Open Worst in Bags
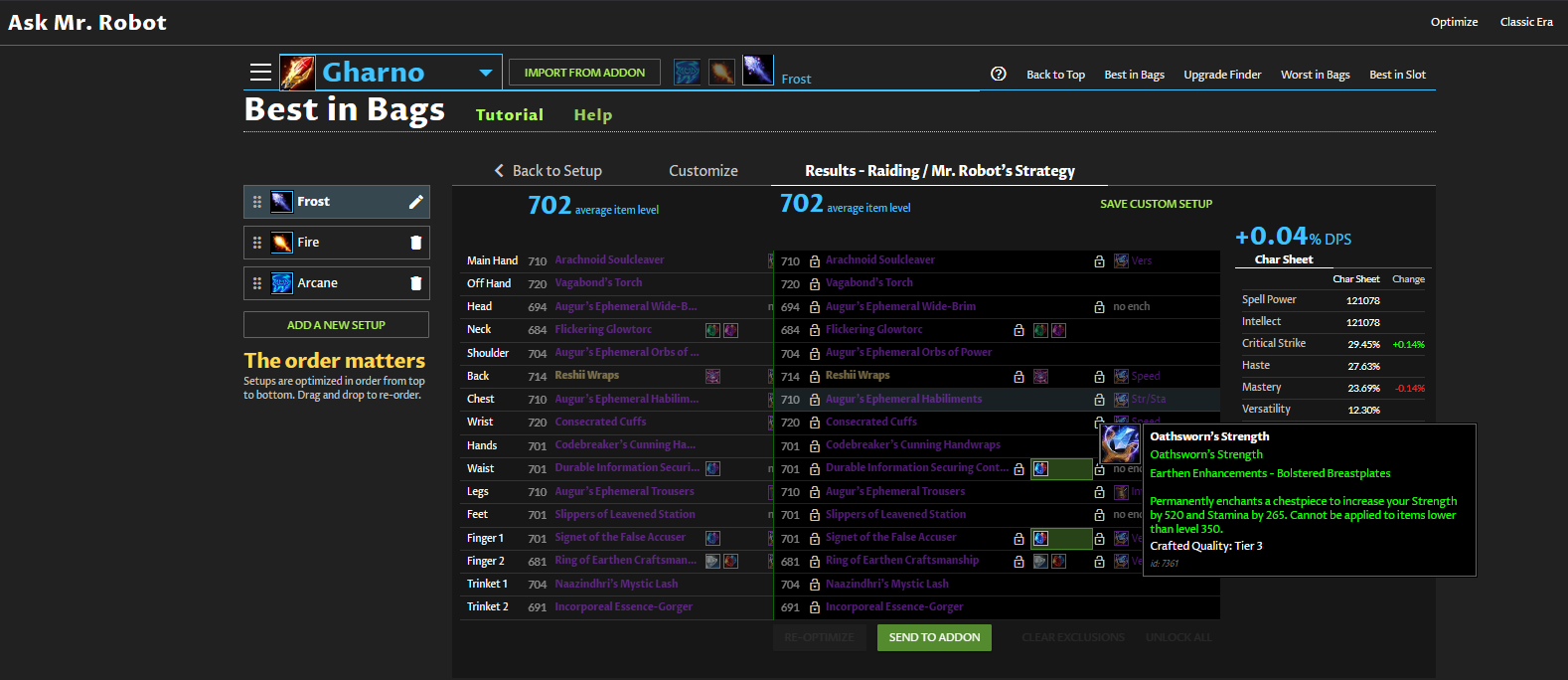This screenshot has width=1568, height=680. point(1316,75)
